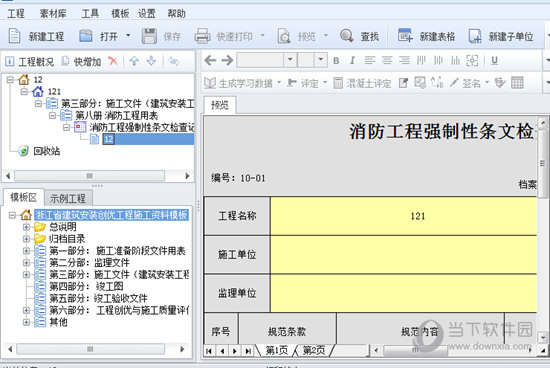Click the table grid icon in toolbar
Image resolution: width=550 pixels, height=368 pixels.
point(517,83)
